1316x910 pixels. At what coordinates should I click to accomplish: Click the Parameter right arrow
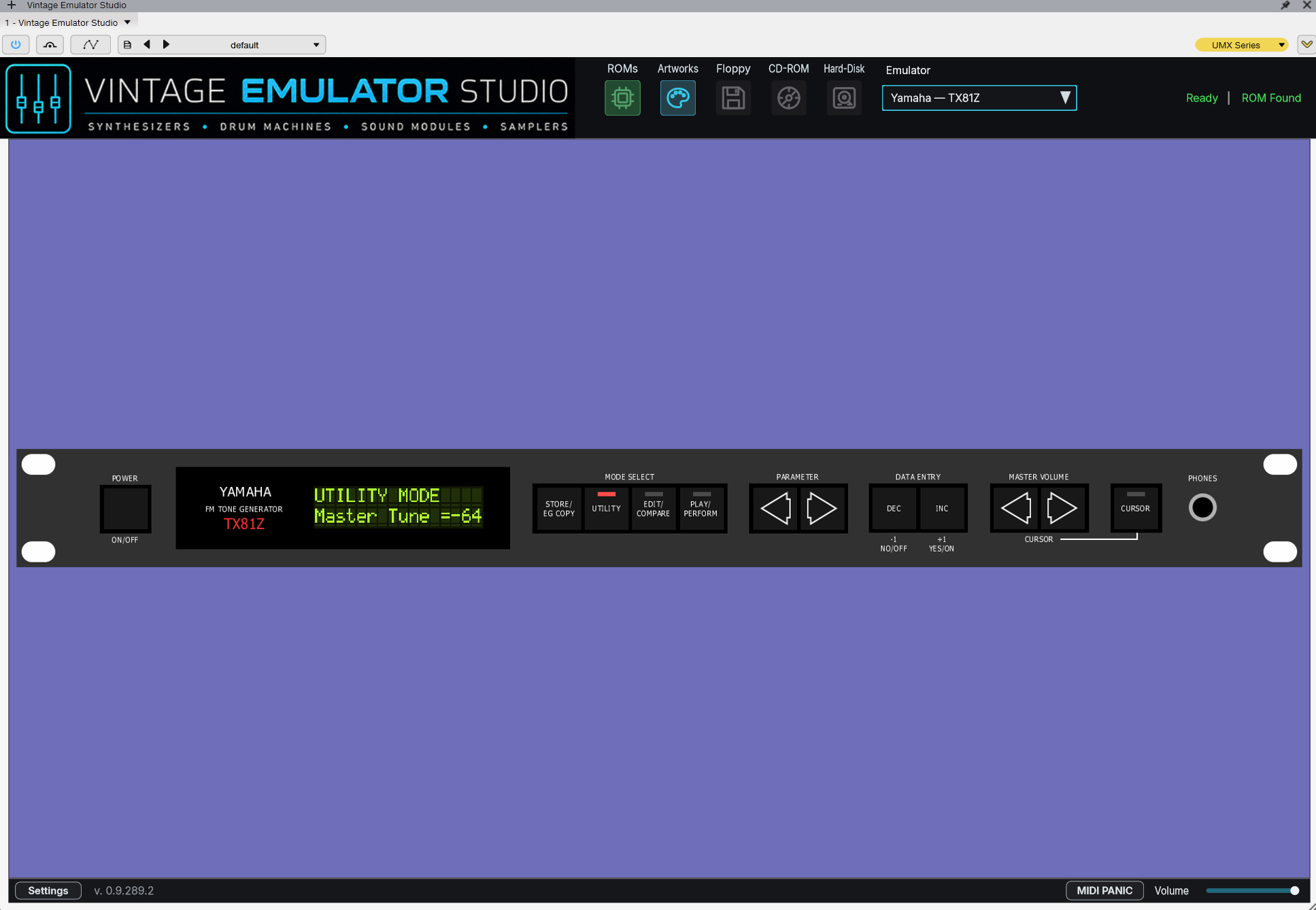click(x=821, y=508)
